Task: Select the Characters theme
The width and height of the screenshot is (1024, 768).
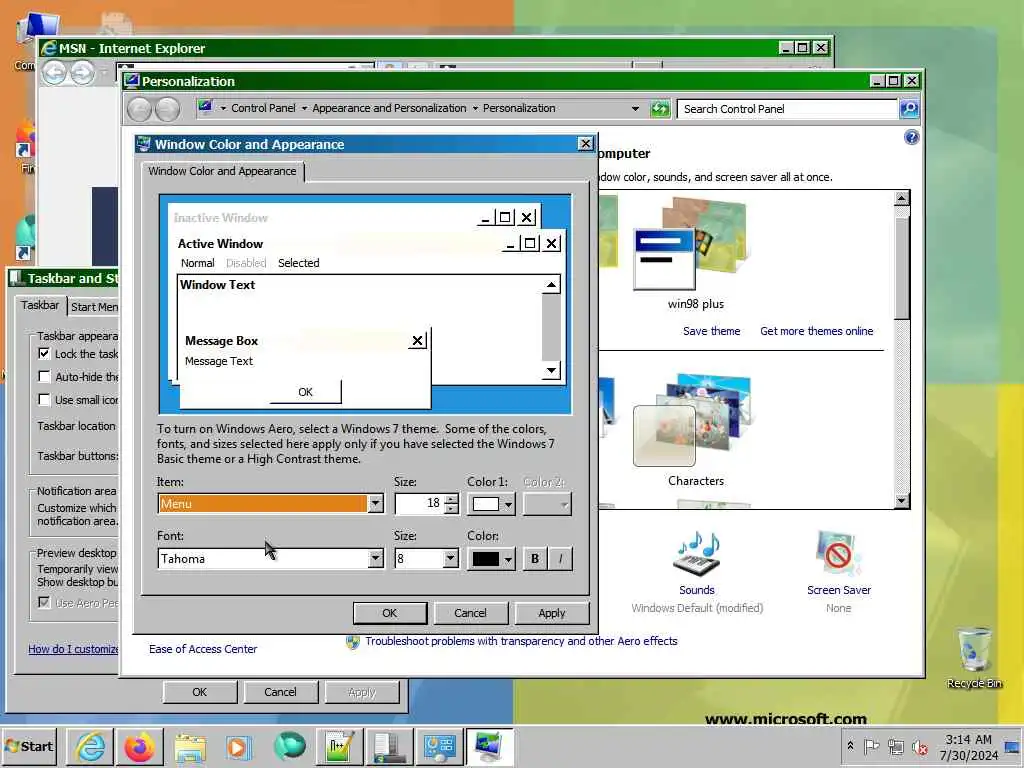Action: 695,431
